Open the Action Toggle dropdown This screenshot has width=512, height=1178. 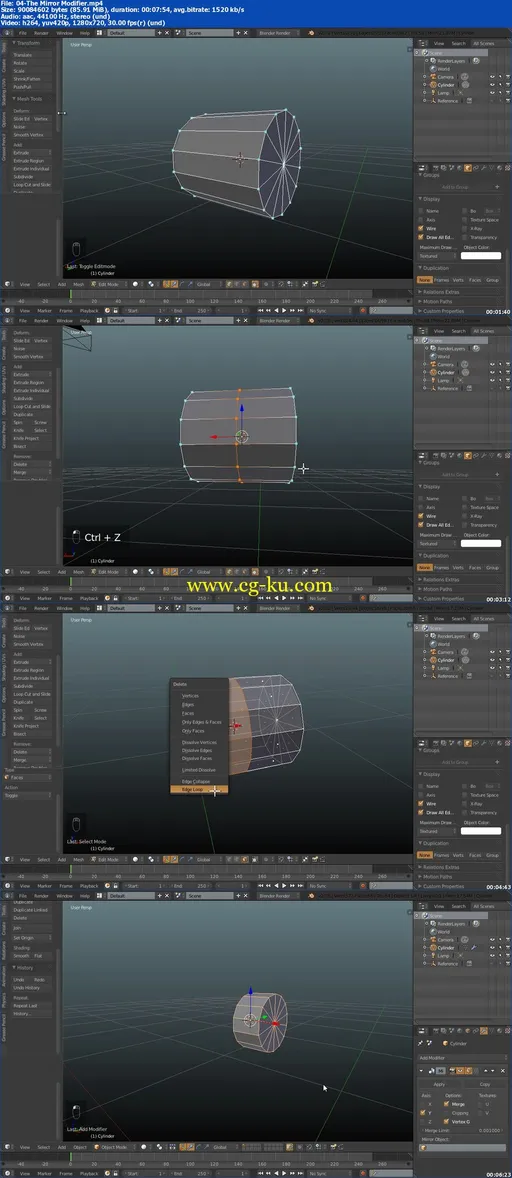(28, 796)
